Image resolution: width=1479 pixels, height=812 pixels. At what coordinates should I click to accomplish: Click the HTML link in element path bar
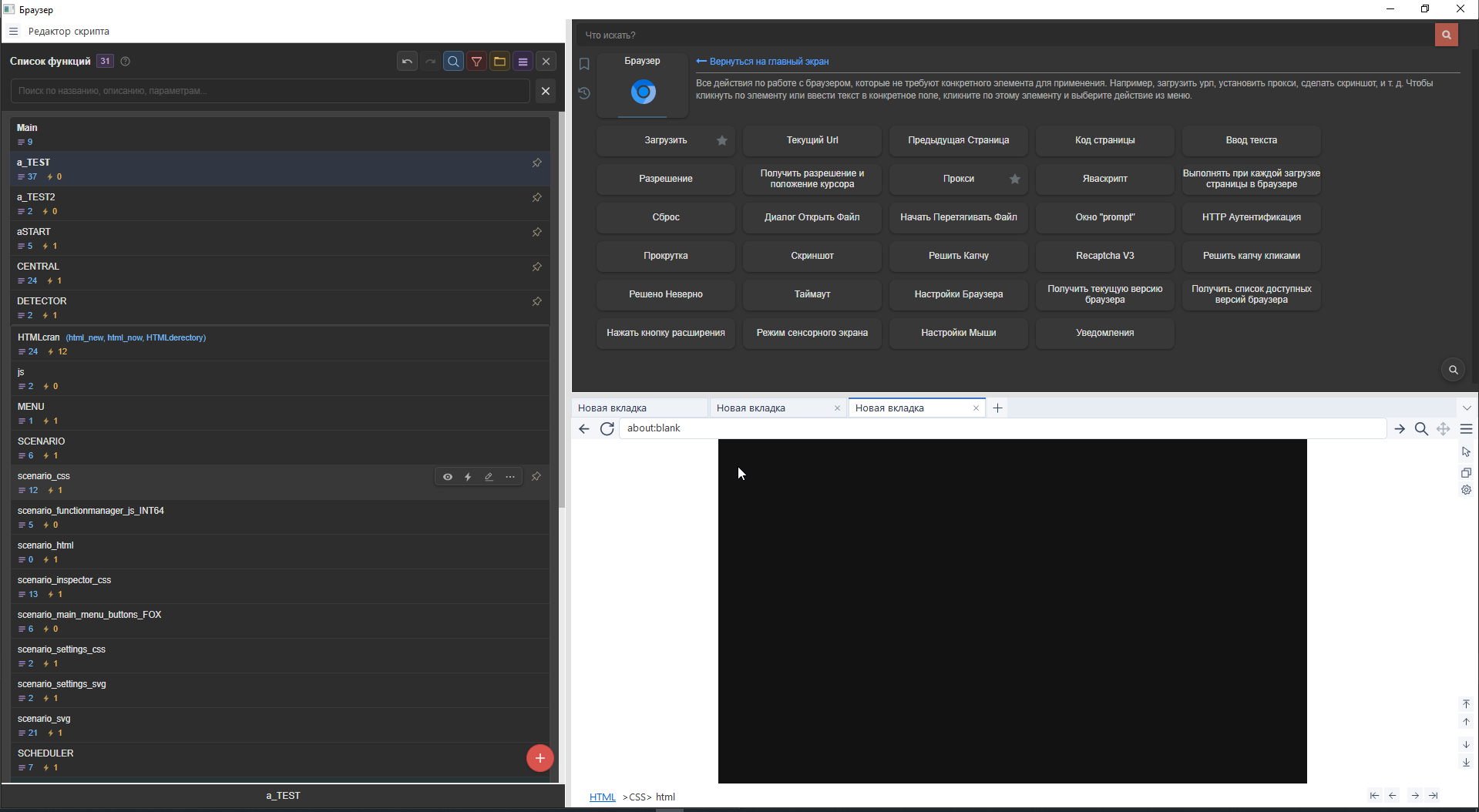click(x=603, y=797)
